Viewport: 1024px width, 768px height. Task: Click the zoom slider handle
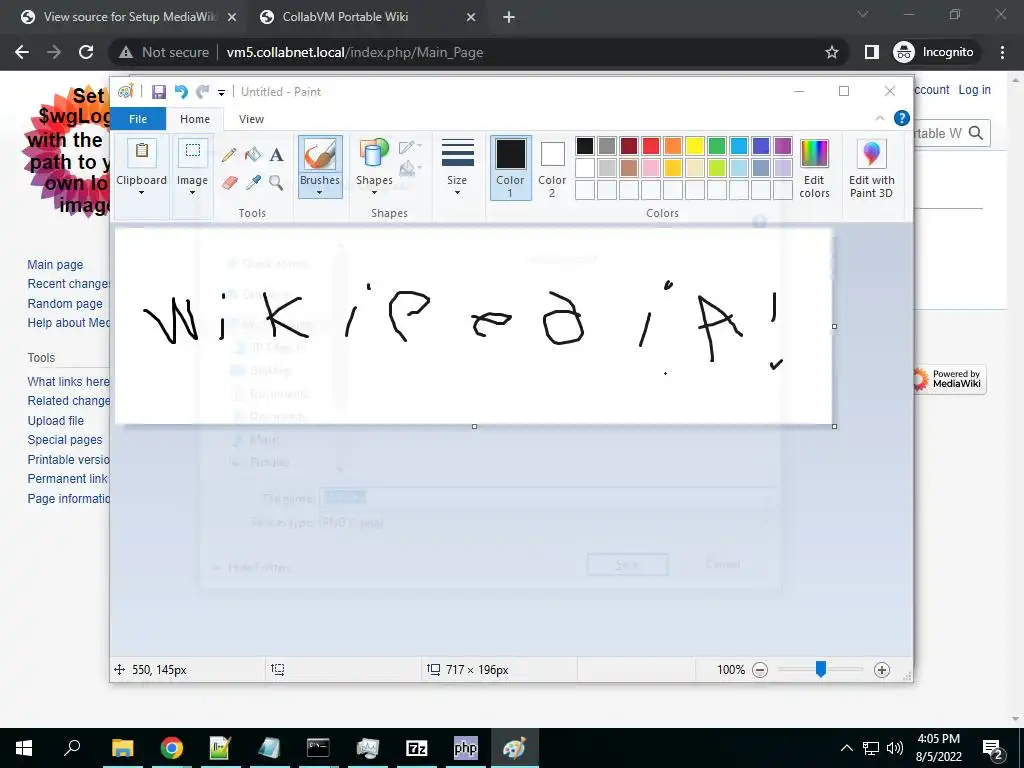(x=820, y=669)
